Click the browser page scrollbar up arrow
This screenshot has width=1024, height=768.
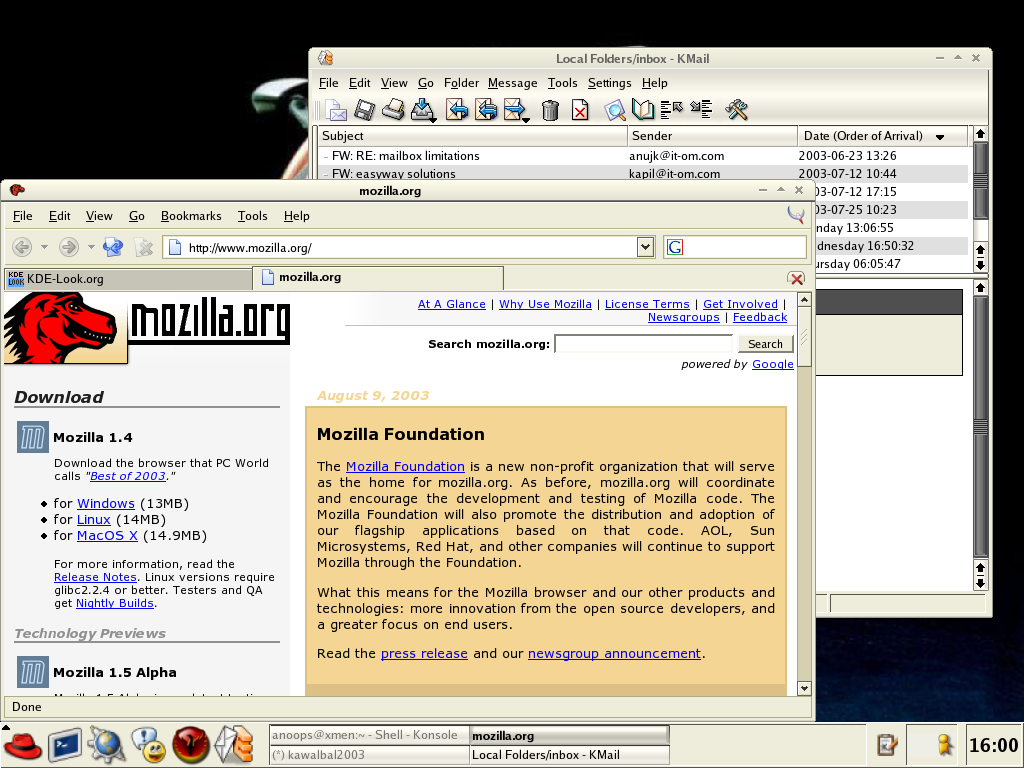pos(805,300)
